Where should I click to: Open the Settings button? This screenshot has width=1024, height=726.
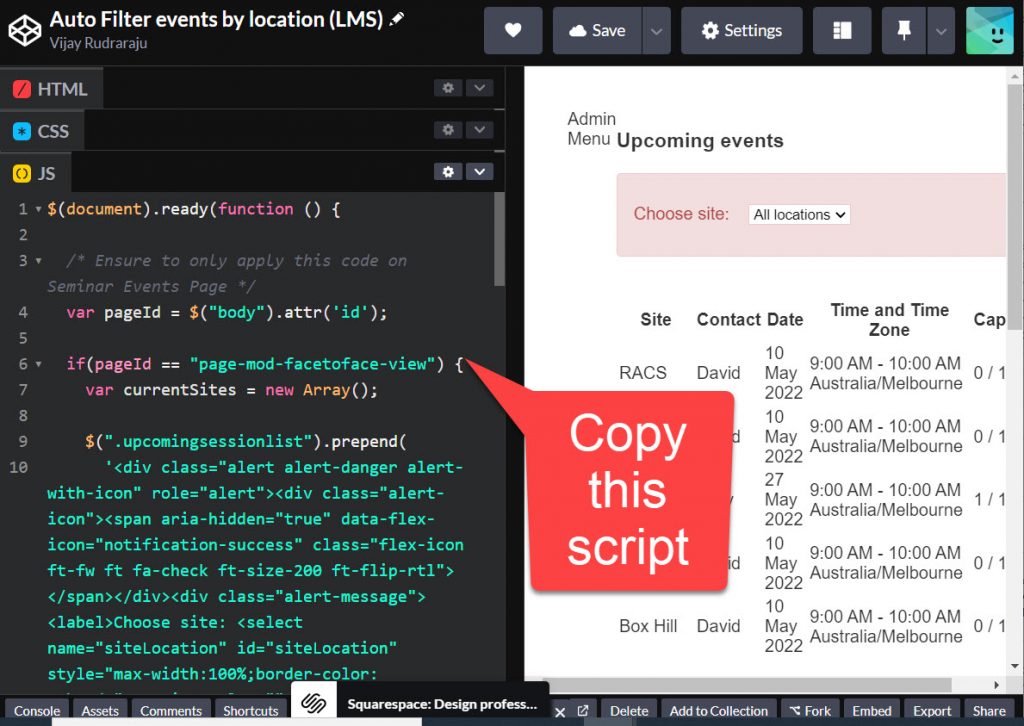[741, 31]
